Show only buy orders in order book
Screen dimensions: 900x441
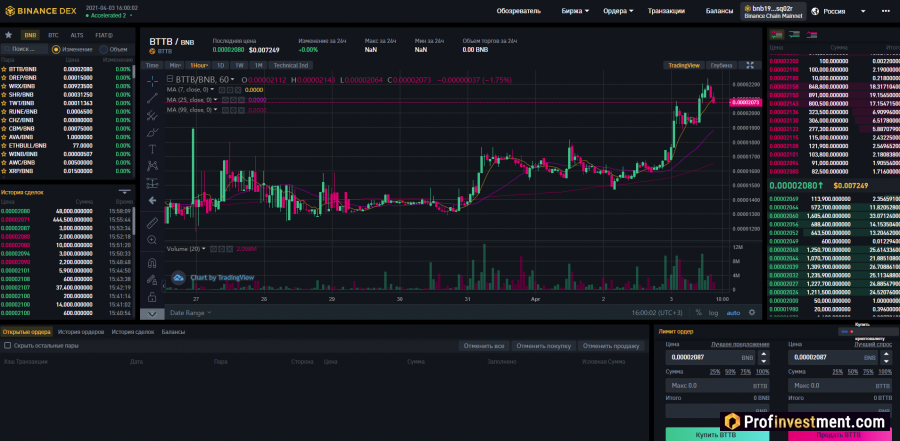pyautogui.click(x=794, y=34)
